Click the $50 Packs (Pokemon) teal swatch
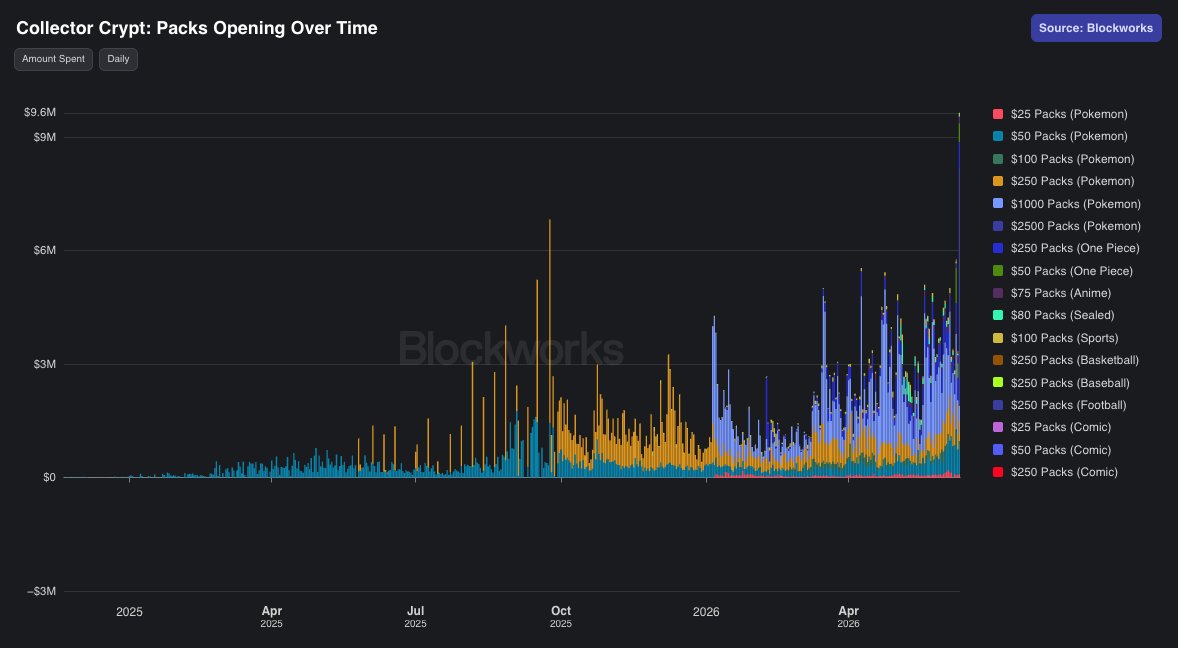The image size is (1178, 648). (998, 136)
